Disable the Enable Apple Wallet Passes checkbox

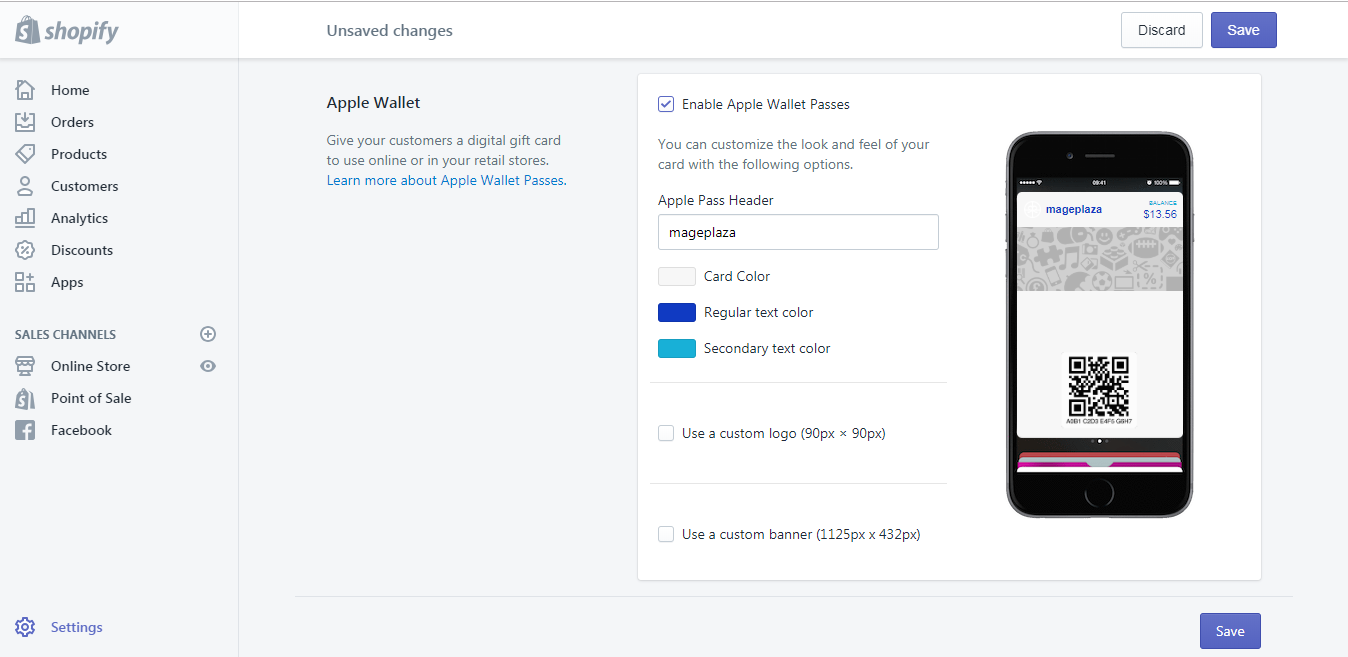(666, 104)
